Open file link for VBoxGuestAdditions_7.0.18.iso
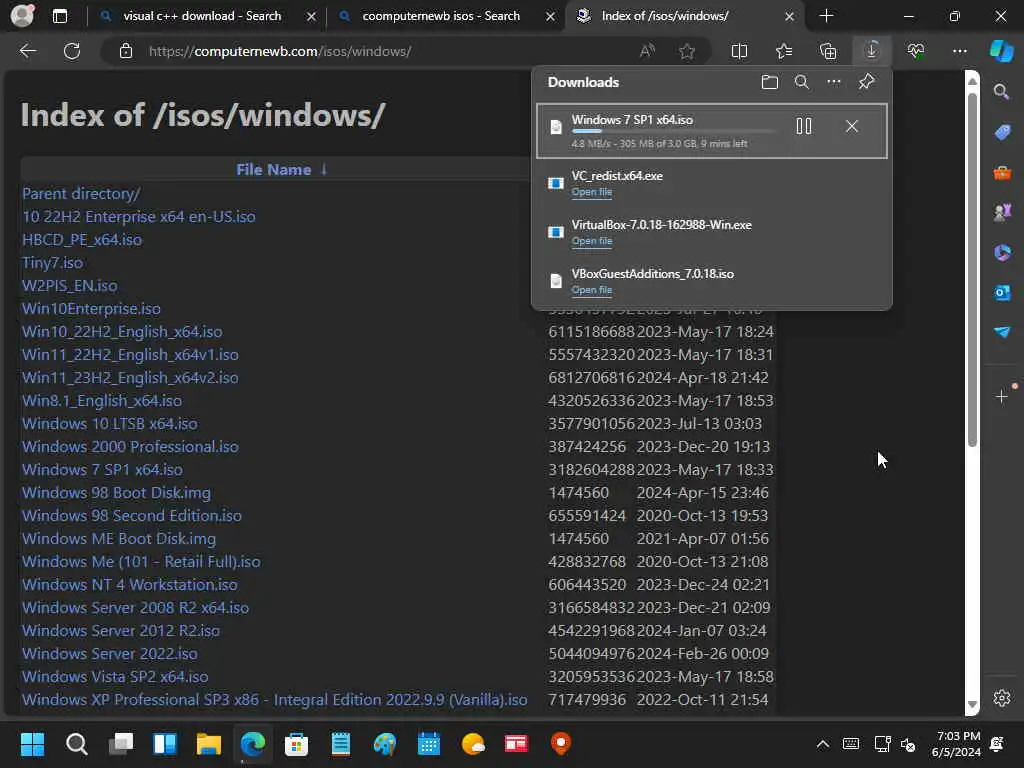Viewport: 1024px width, 768px height. coord(592,290)
